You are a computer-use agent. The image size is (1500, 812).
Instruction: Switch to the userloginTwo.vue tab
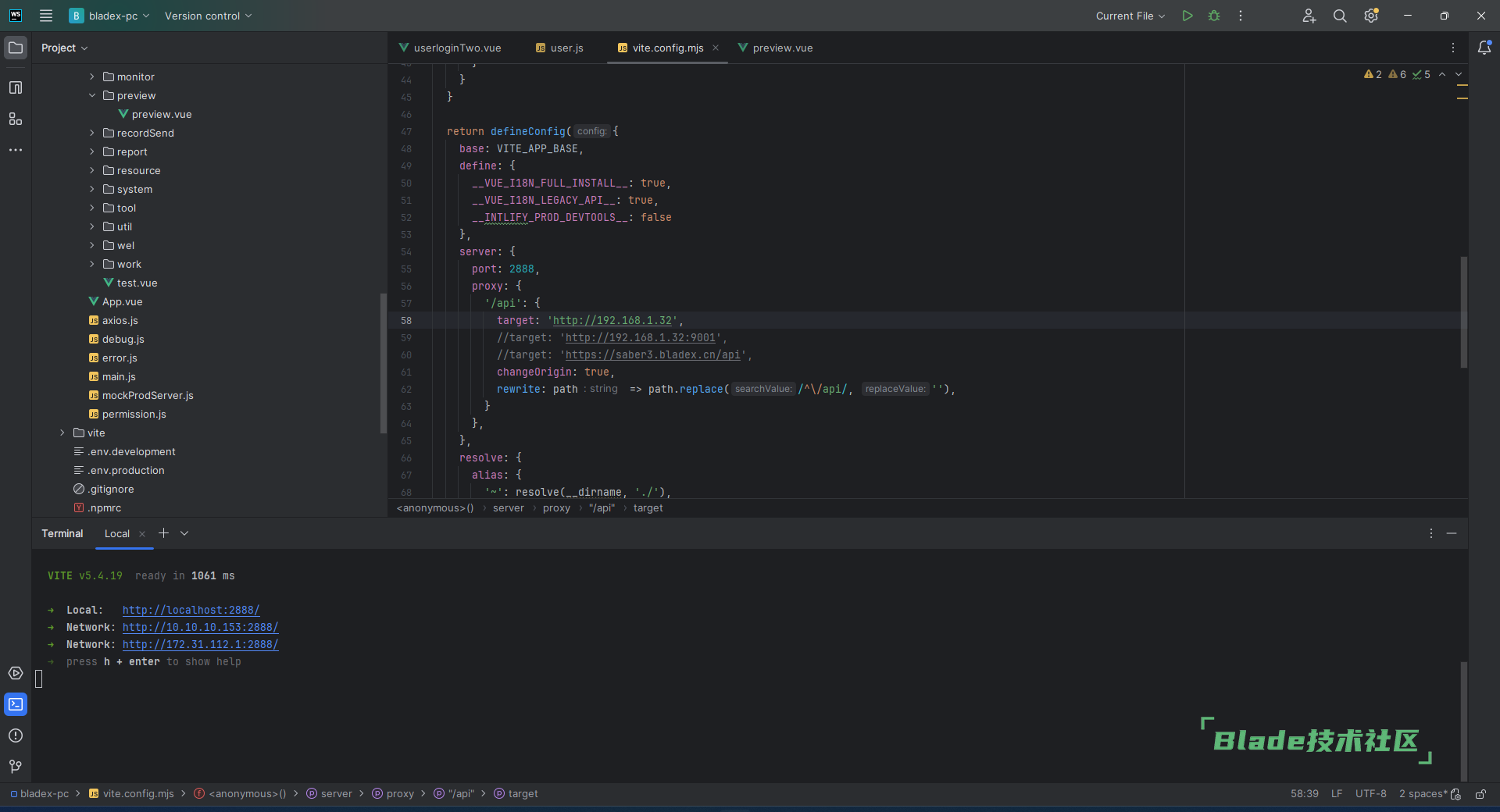click(x=450, y=48)
